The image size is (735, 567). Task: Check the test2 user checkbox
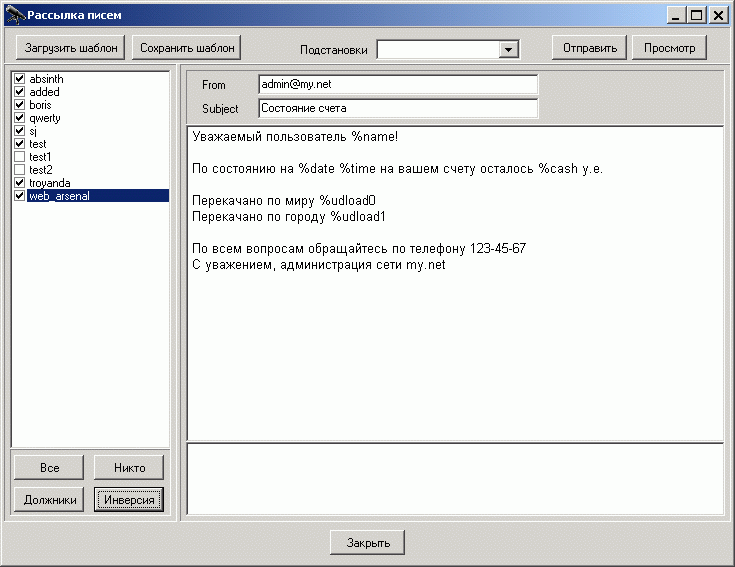(19, 170)
